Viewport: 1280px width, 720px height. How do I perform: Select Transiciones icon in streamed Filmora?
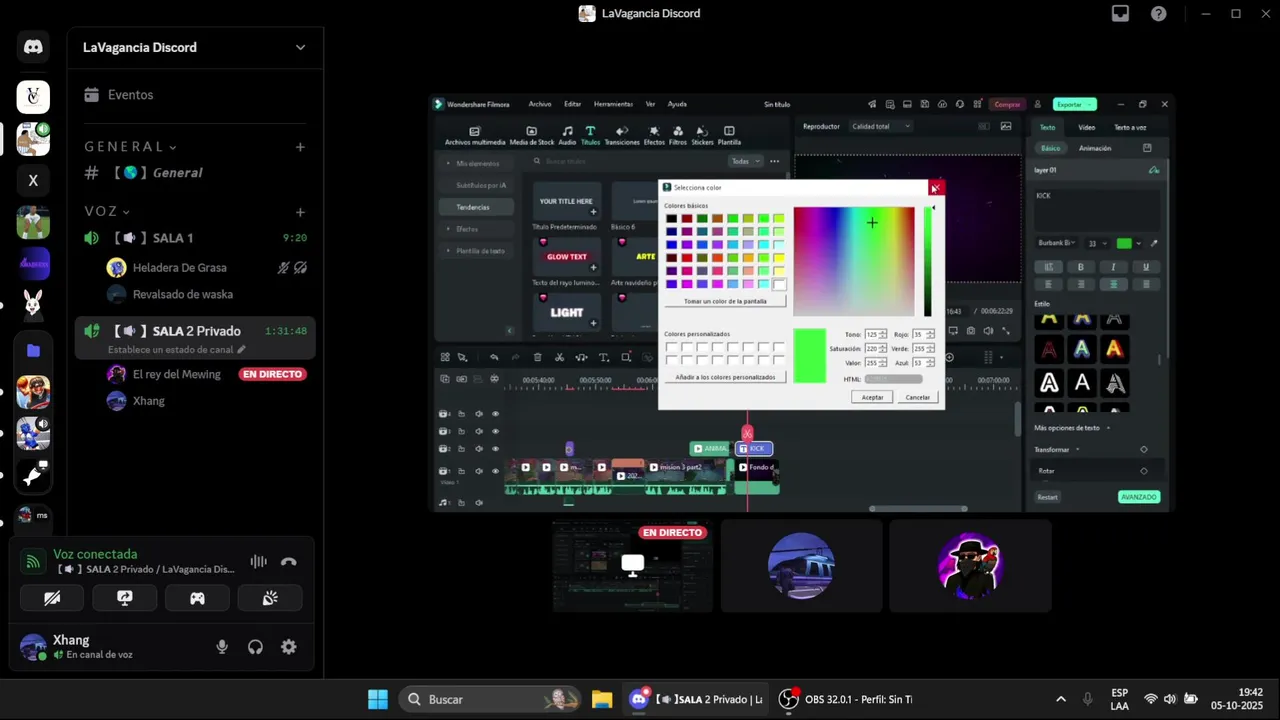(622, 135)
